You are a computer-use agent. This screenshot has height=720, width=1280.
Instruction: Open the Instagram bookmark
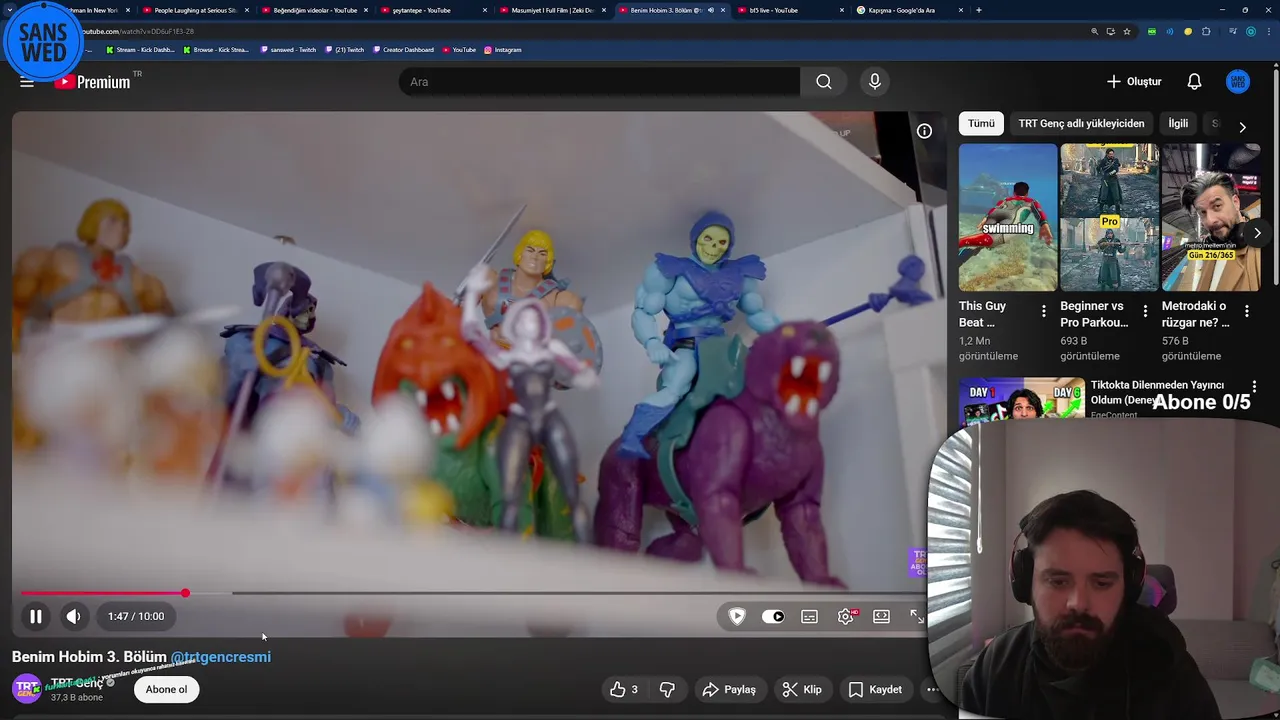(503, 49)
